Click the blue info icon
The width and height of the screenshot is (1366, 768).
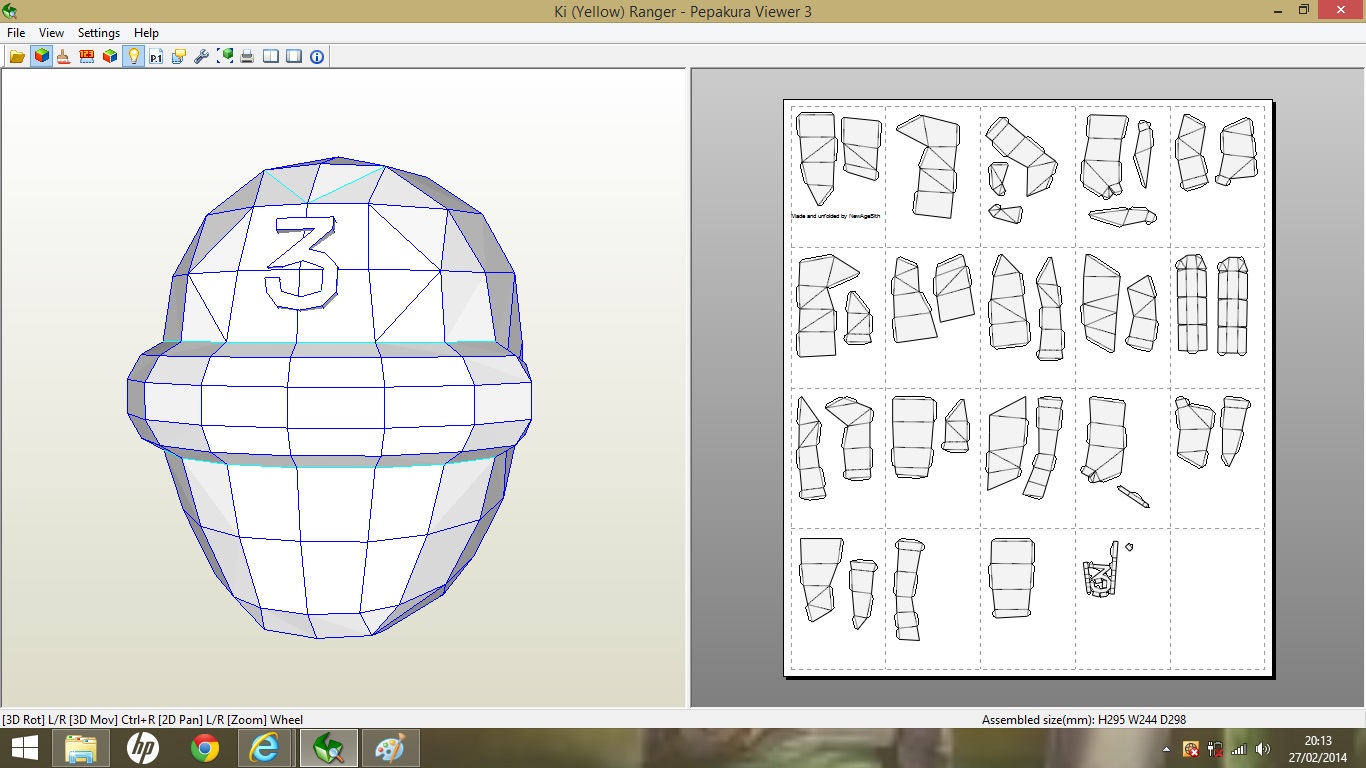[x=317, y=57]
